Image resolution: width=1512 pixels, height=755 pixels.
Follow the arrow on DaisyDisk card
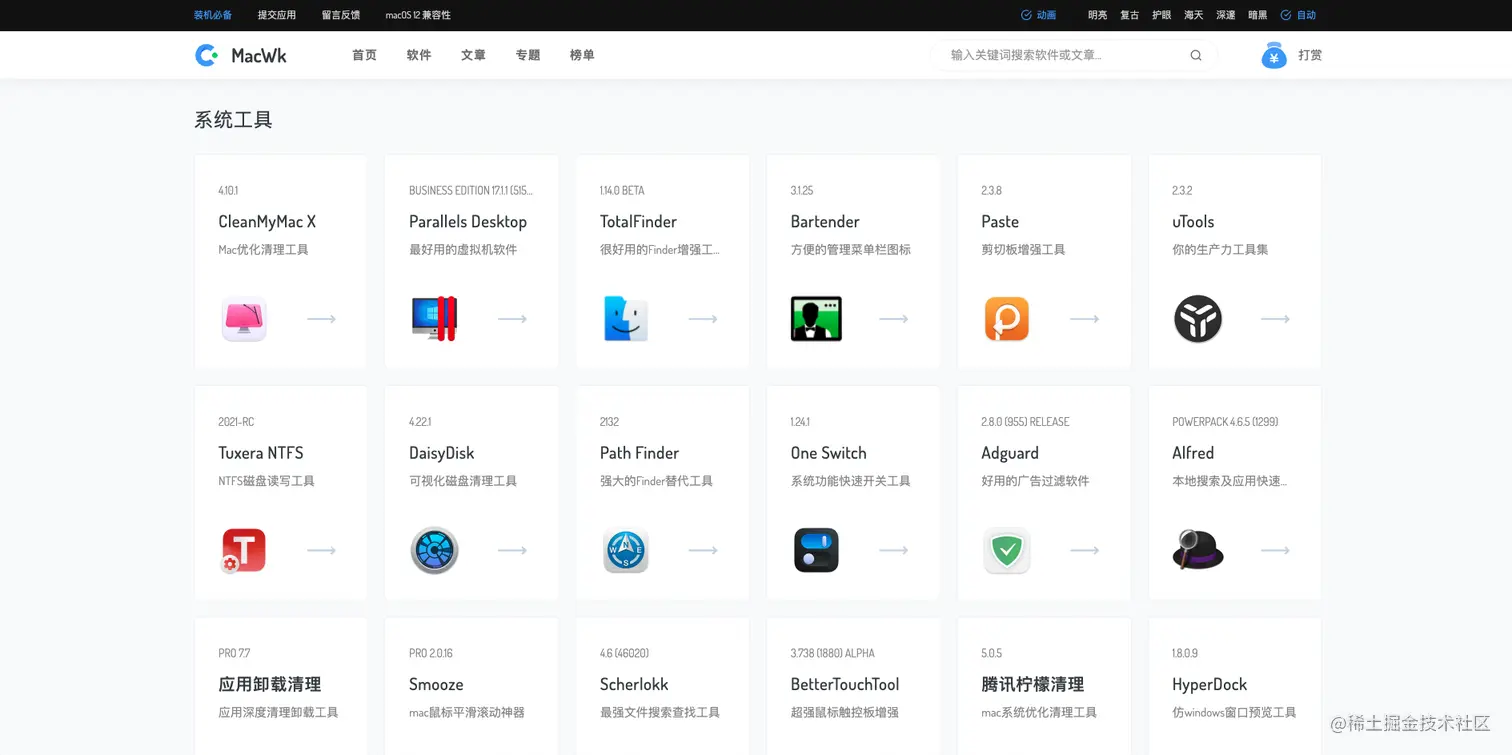[512, 550]
